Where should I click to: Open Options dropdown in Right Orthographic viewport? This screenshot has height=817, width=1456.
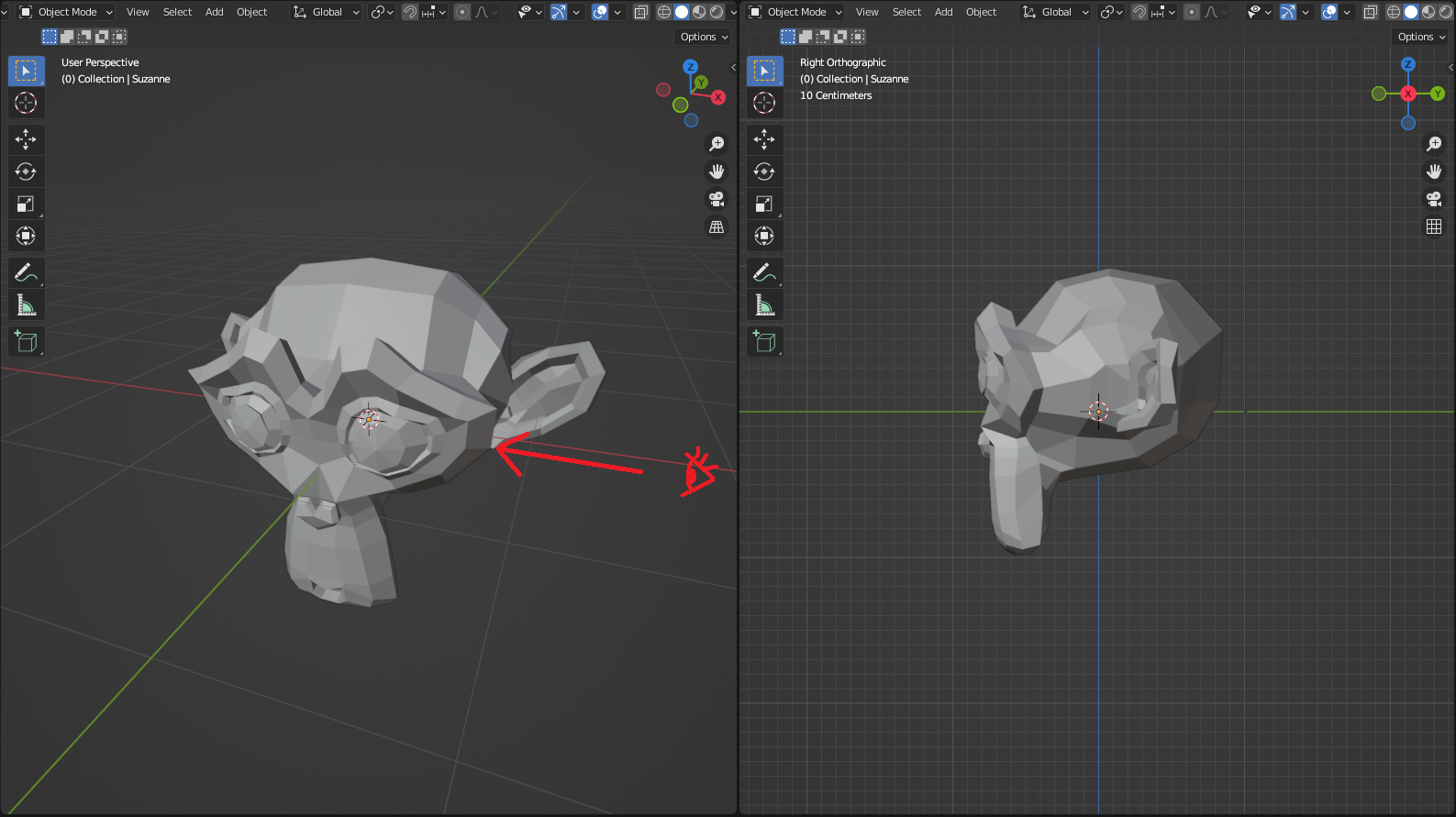pos(1421,37)
